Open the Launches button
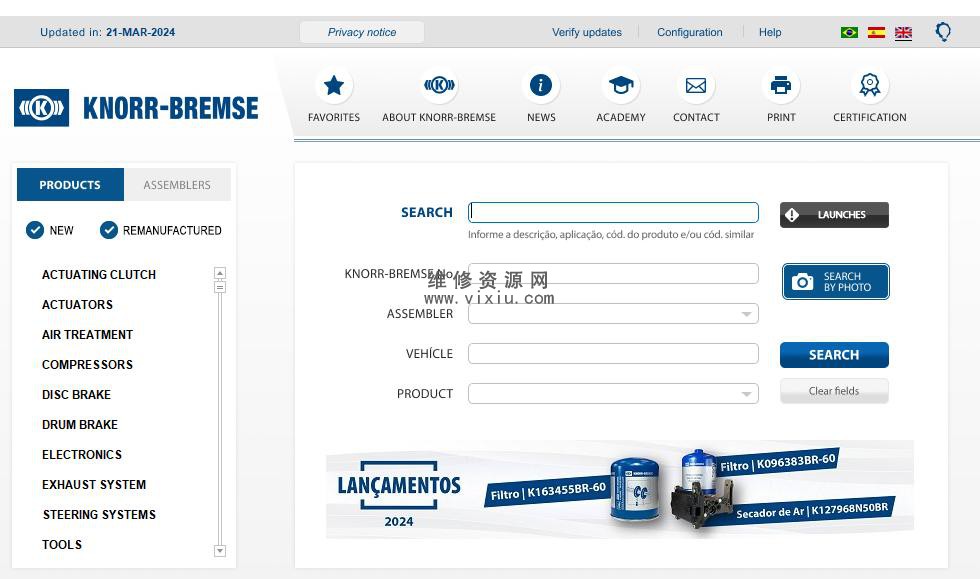Viewport: 980px width, 579px height. [834, 214]
